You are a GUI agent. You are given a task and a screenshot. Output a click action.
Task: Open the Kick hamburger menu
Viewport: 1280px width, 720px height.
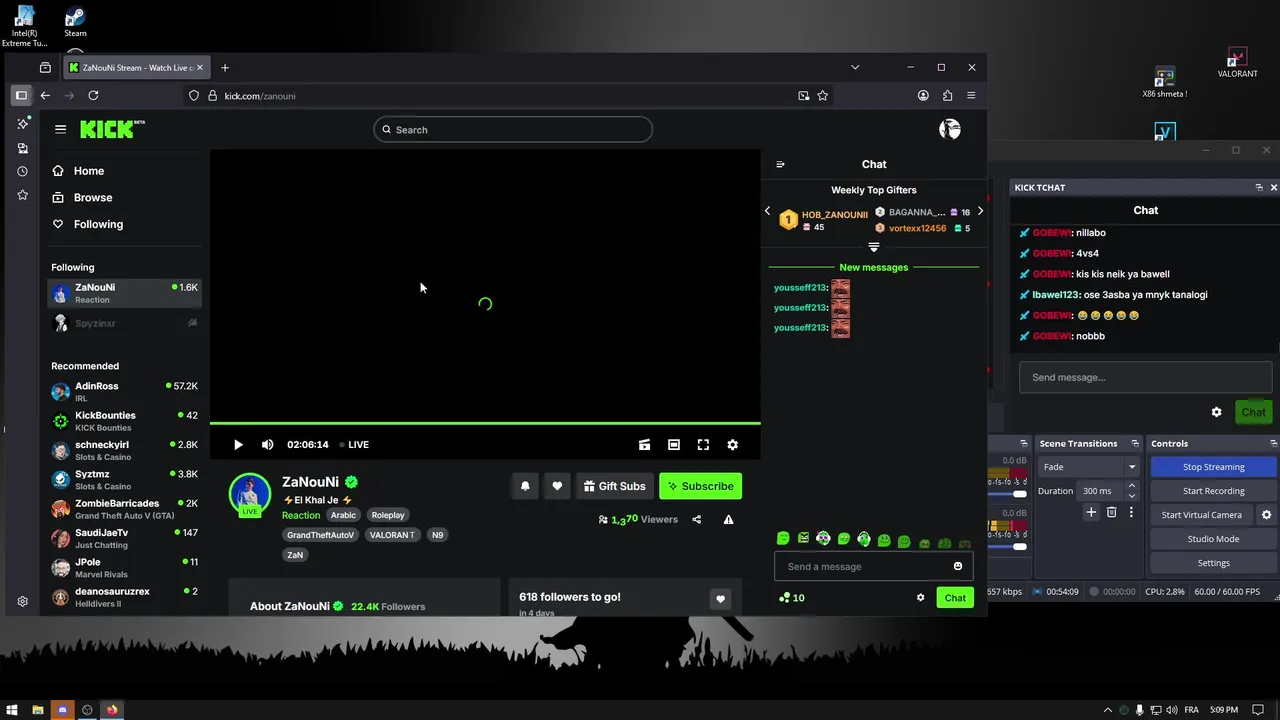click(x=60, y=129)
